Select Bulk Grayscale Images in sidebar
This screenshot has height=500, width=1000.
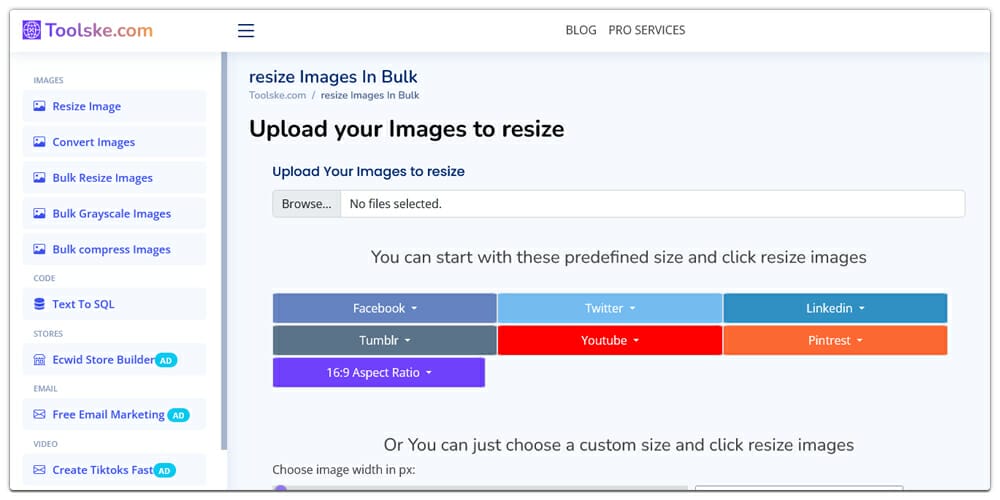pyautogui.click(x=114, y=214)
